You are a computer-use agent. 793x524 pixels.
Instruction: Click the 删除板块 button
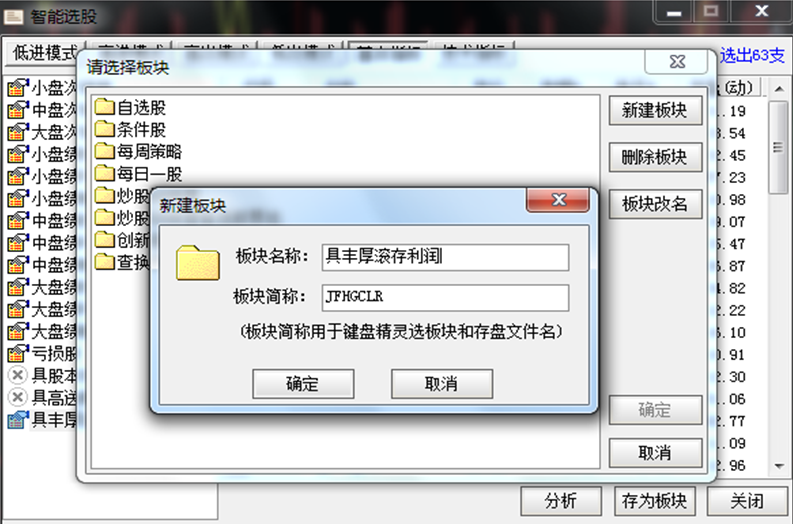pos(655,157)
